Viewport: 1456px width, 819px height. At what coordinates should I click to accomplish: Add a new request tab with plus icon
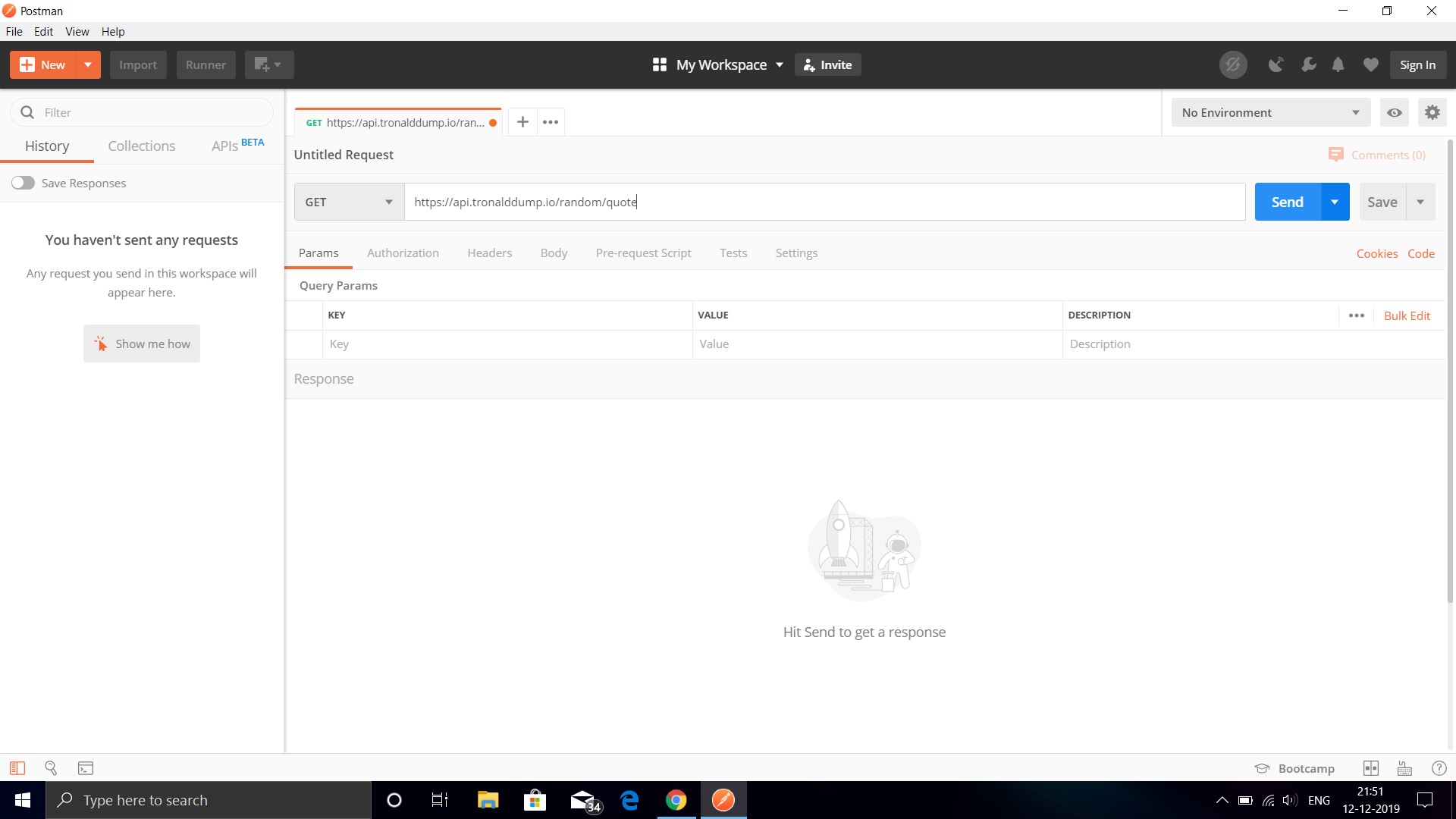(522, 122)
